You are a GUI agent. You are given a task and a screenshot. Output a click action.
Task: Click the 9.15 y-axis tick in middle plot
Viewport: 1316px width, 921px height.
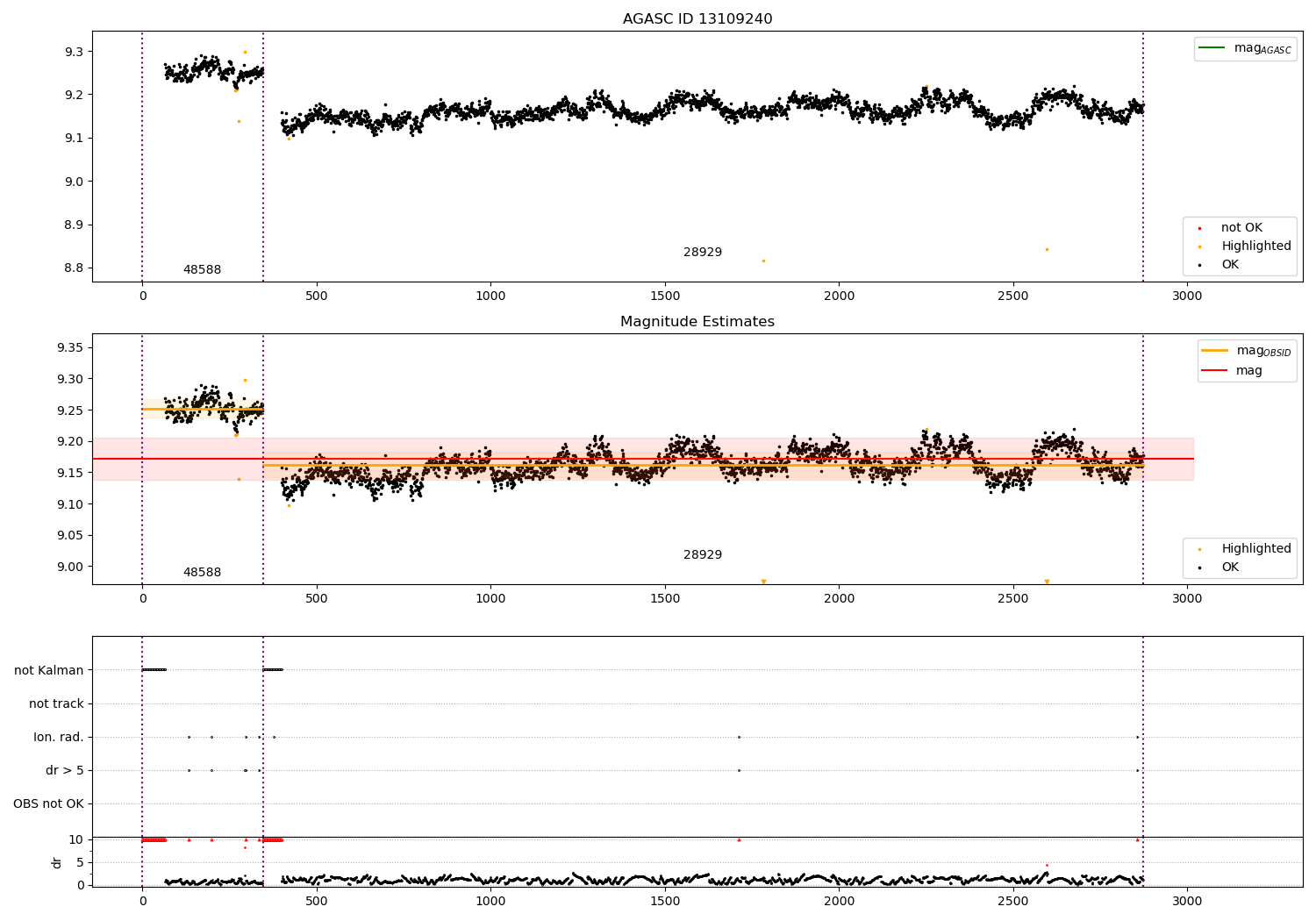pyautogui.click(x=70, y=473)
